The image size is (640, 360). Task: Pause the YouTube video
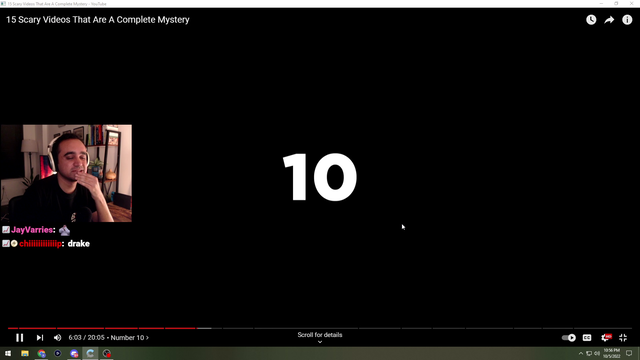click(x=20, y=338)
